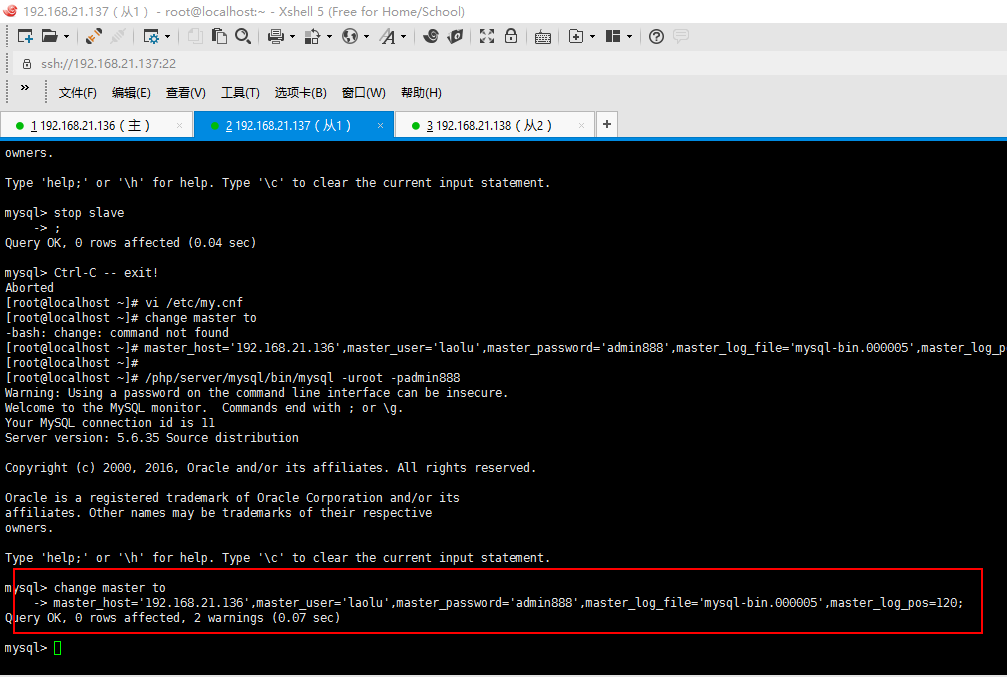Click the lock screen padlock icon
Screen dimensions: 1007x677
(x=511, y=37)
